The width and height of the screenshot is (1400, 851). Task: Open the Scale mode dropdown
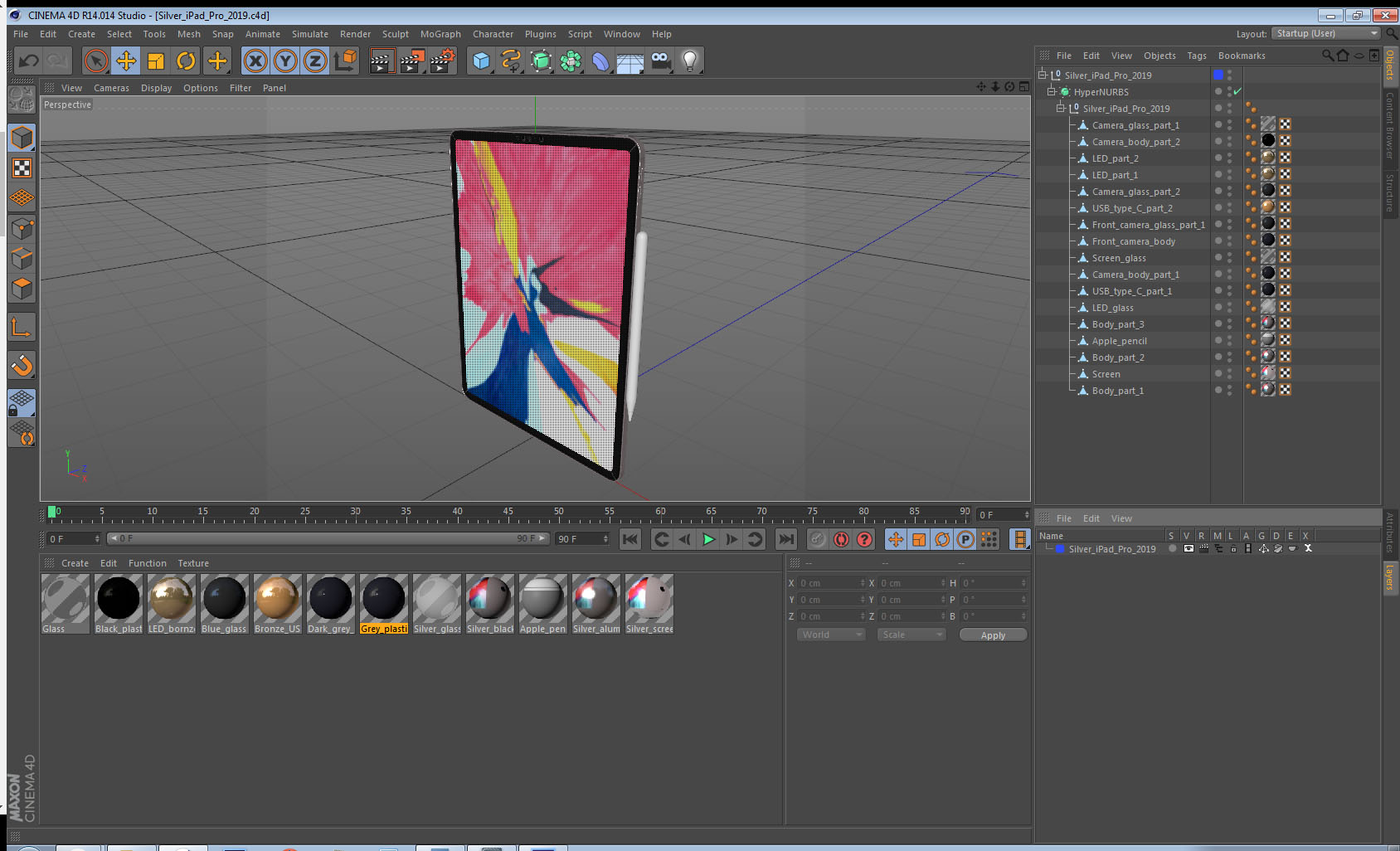coord(911,635)
